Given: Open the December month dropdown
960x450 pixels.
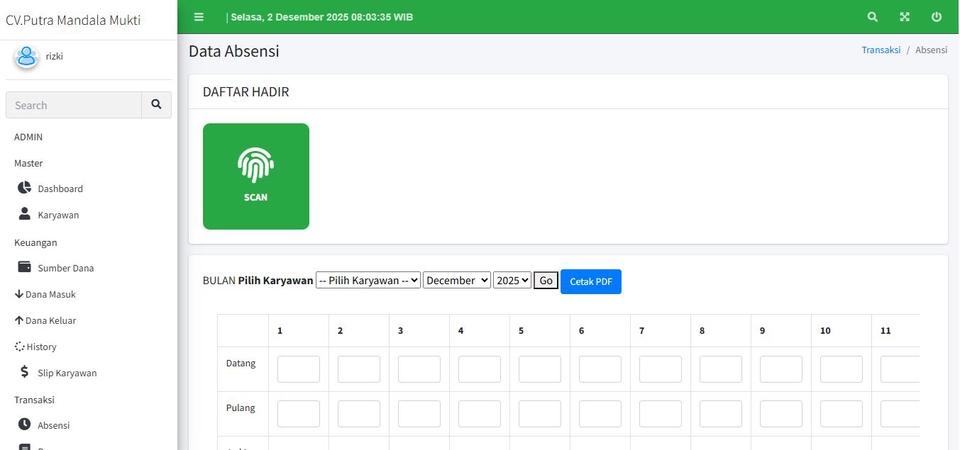Looking at the screenshot, I should (x=457, y=281).
